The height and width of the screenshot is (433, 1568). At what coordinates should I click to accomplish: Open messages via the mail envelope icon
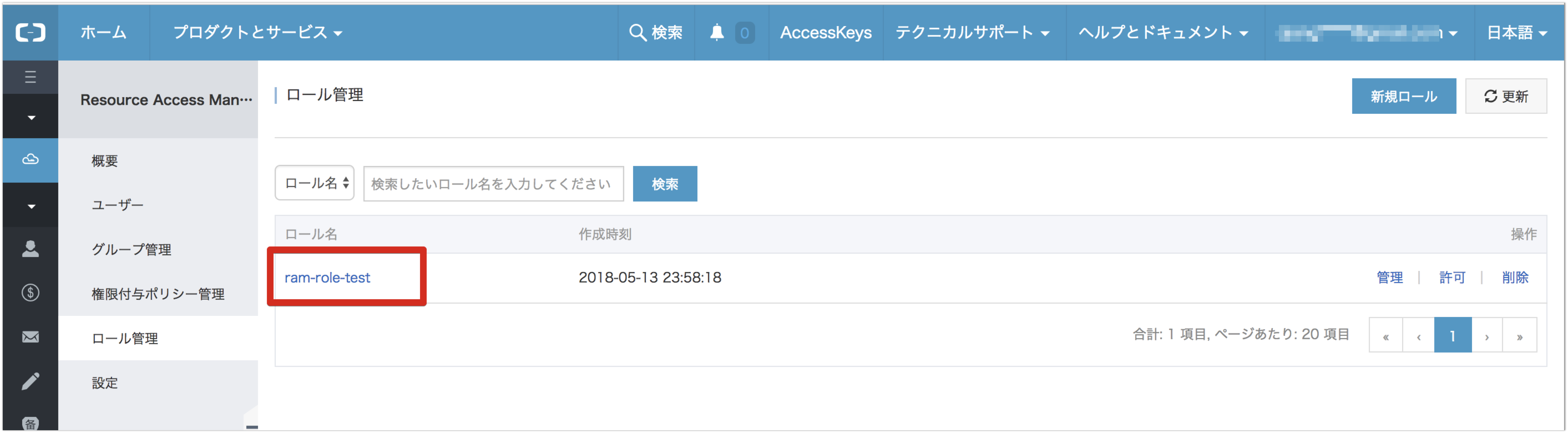30,337
